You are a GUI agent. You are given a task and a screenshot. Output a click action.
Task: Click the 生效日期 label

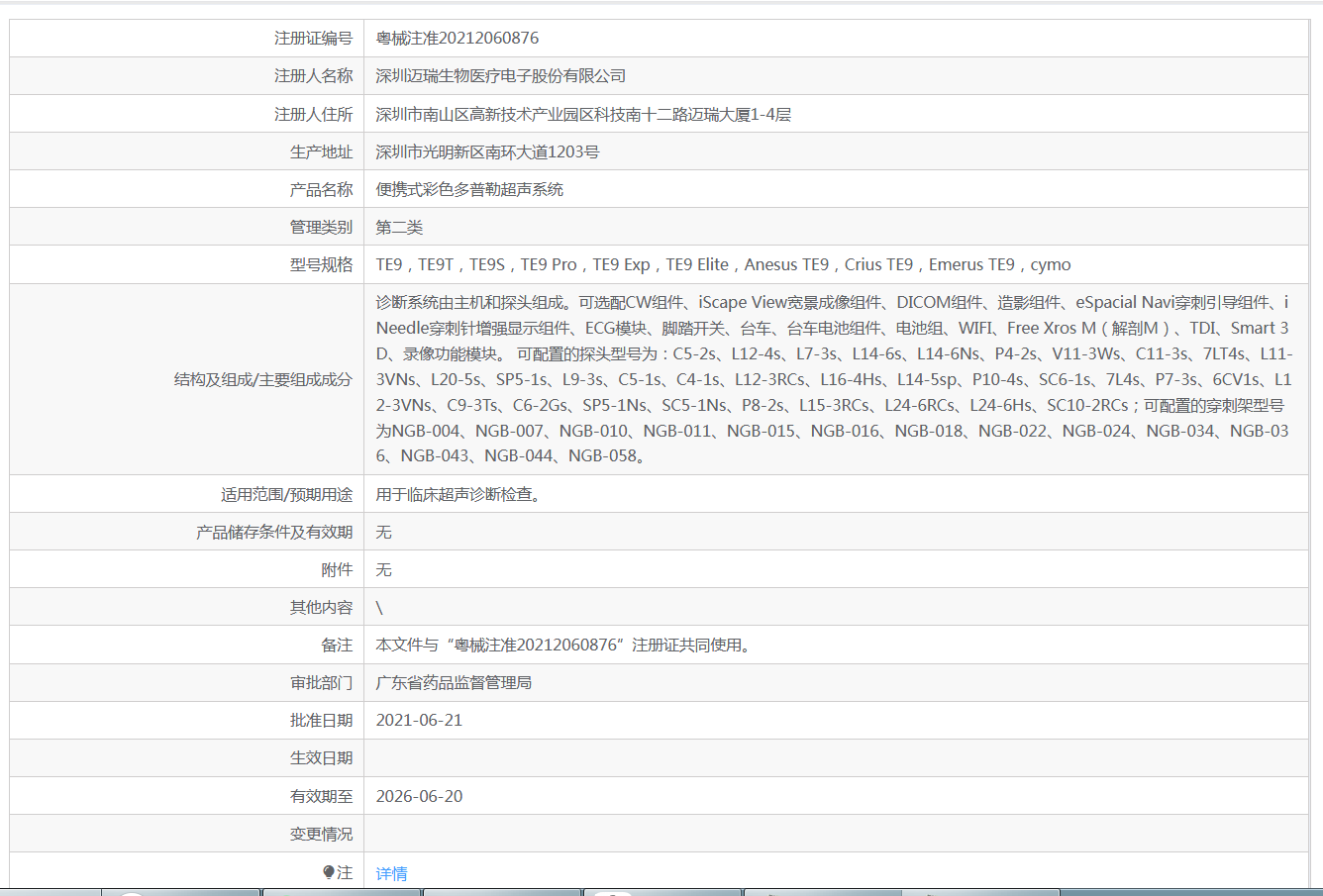[321, 757]
